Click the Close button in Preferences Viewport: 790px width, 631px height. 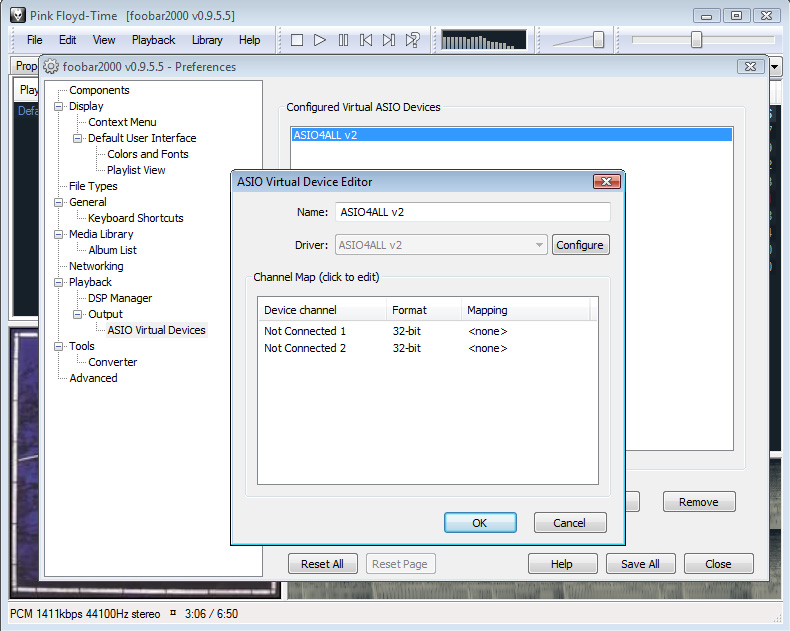pos(718,564)
